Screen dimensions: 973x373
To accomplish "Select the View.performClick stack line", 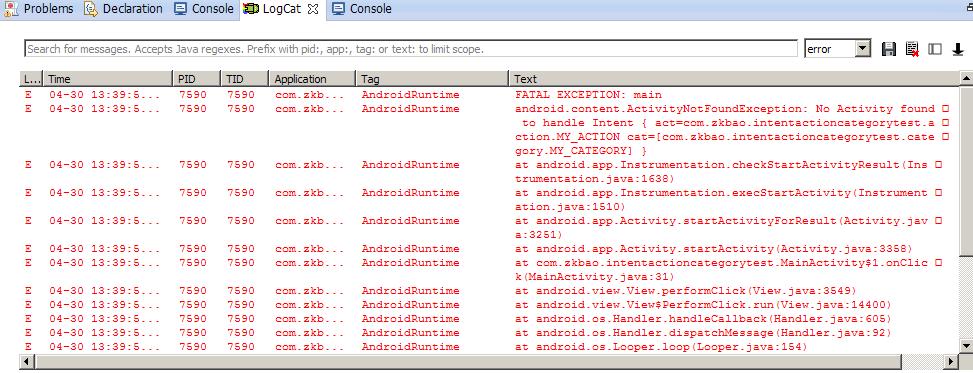I will coord(489,290).
